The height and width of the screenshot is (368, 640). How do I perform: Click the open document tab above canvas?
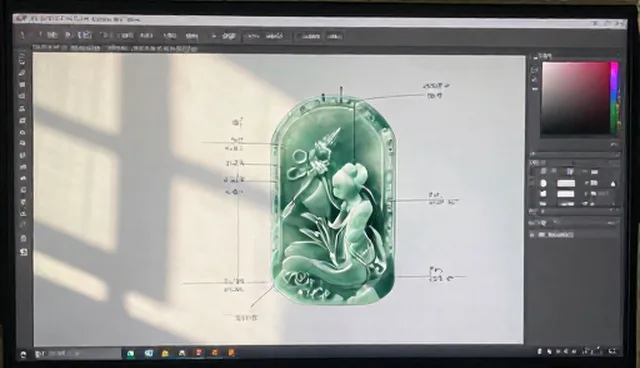coord(114,48)
